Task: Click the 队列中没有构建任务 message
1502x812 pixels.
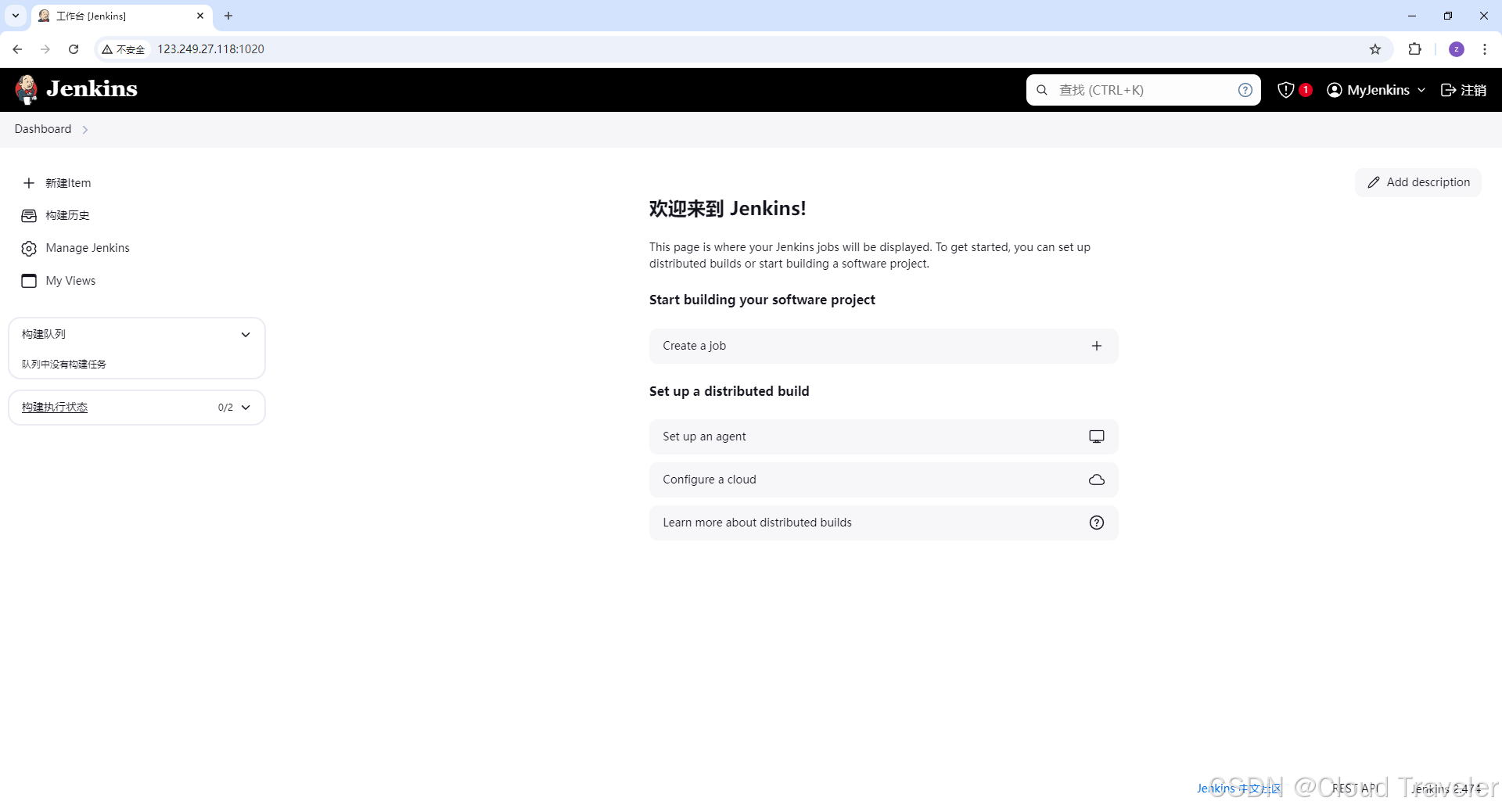Action: [x=64, y=364]
